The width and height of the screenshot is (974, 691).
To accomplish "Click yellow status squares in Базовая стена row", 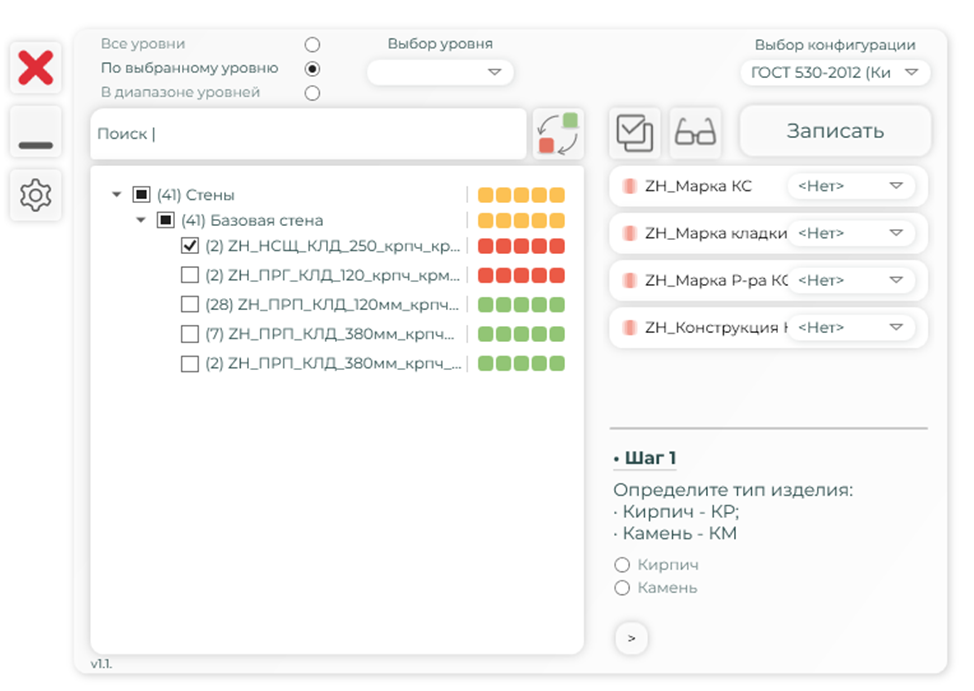I will [x=521, y=221].
